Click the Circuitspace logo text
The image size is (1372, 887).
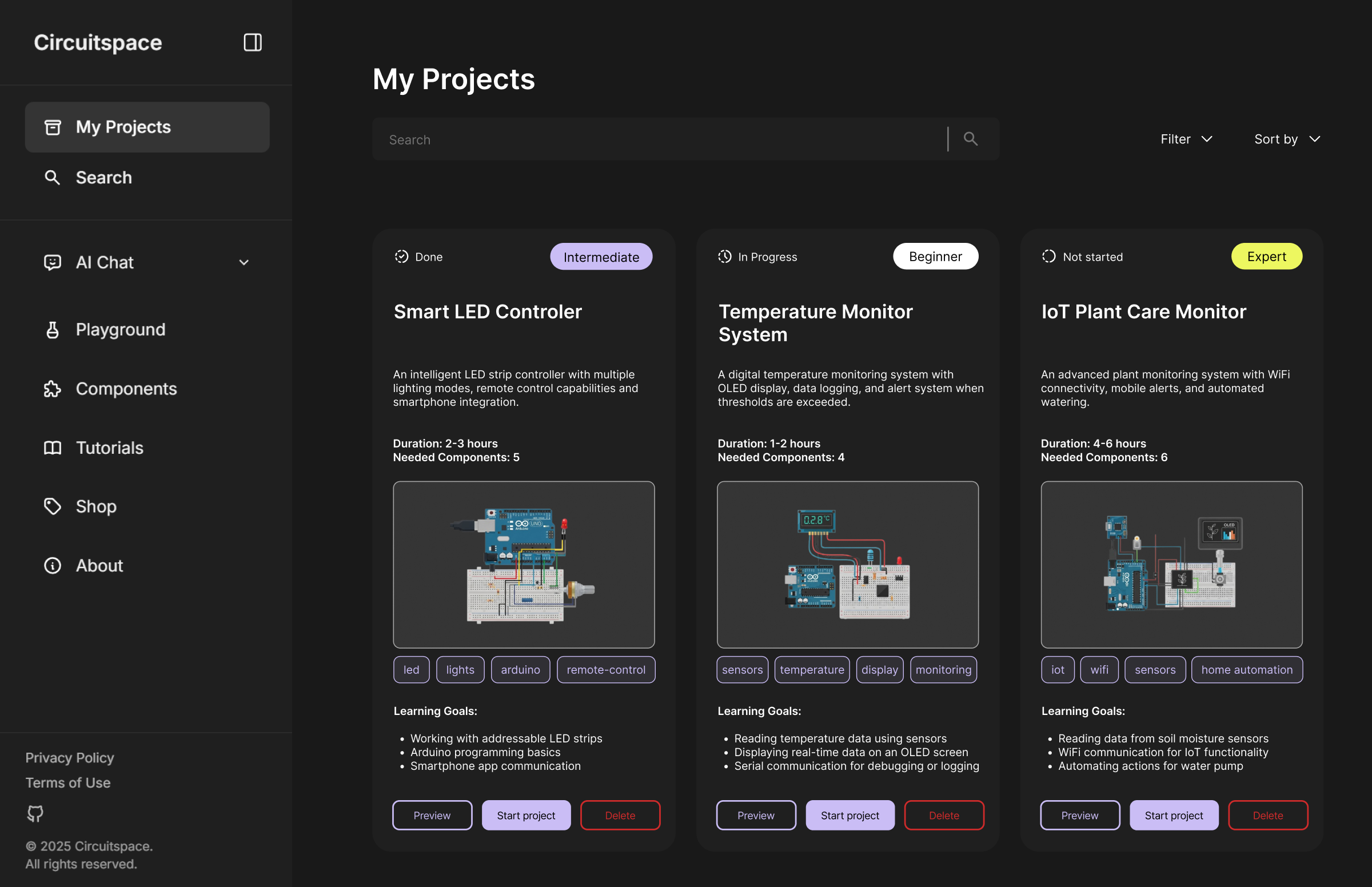[x=98, y=42]
